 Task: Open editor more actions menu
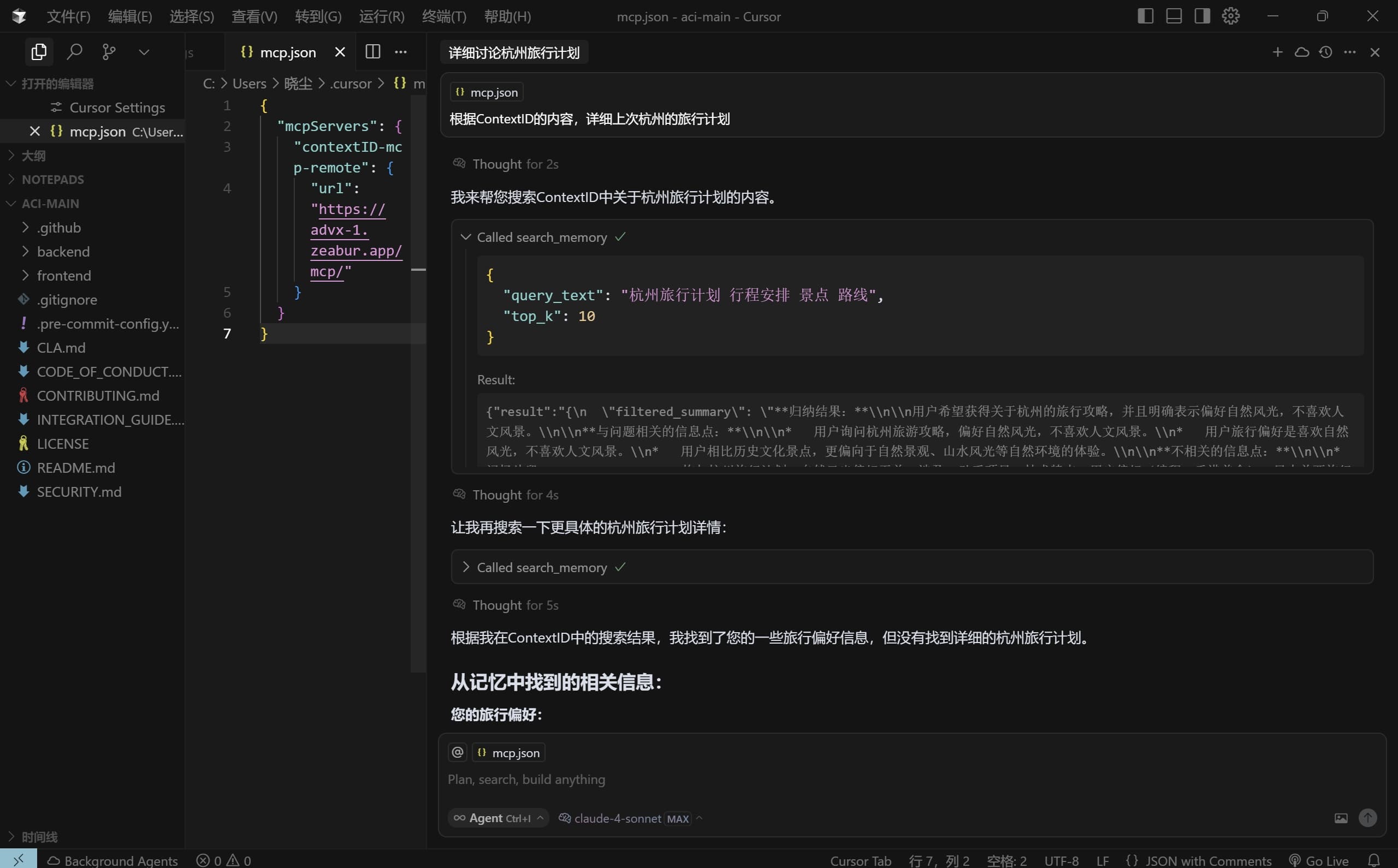click(401, 52)
